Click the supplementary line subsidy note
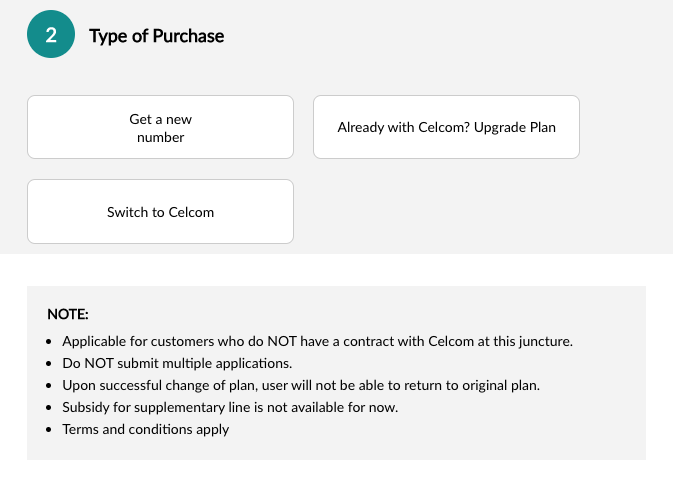 point(230,407)
